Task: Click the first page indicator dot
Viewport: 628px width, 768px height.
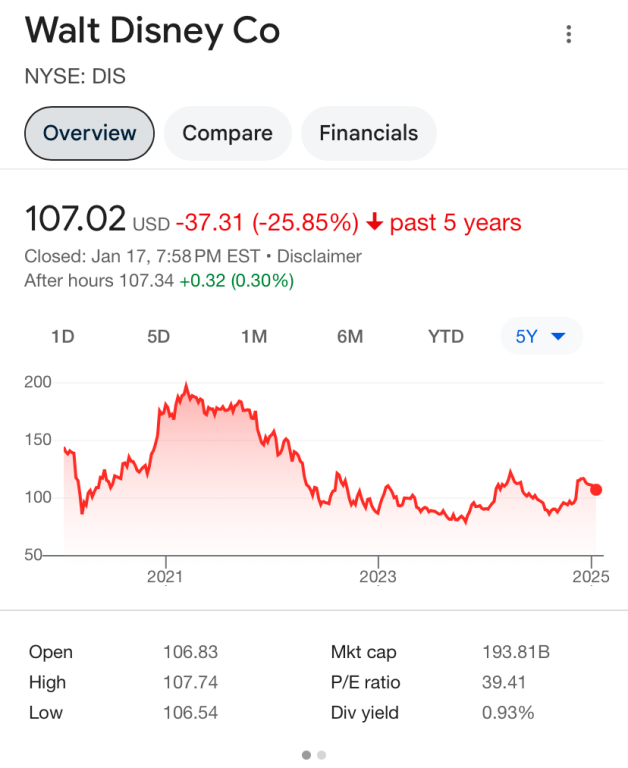Action: click(x=306, y=755)
